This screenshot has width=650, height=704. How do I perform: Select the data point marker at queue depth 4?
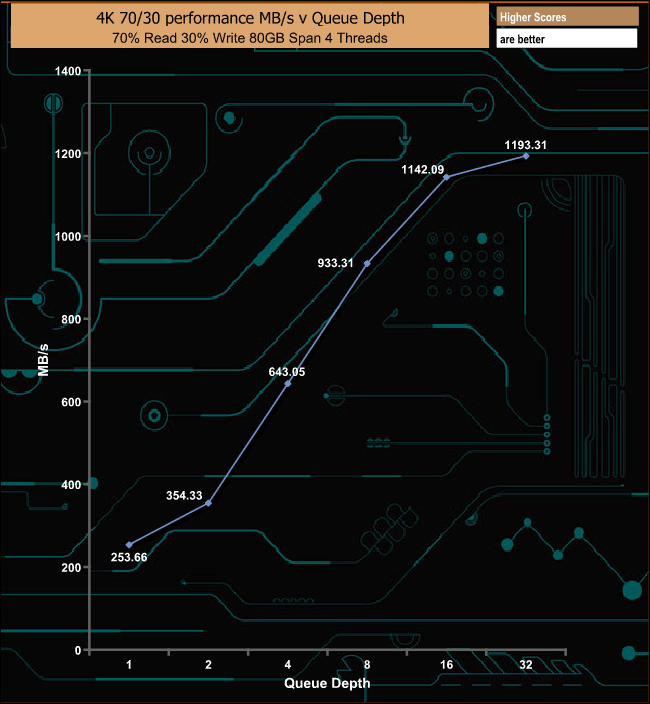point(288,383)
